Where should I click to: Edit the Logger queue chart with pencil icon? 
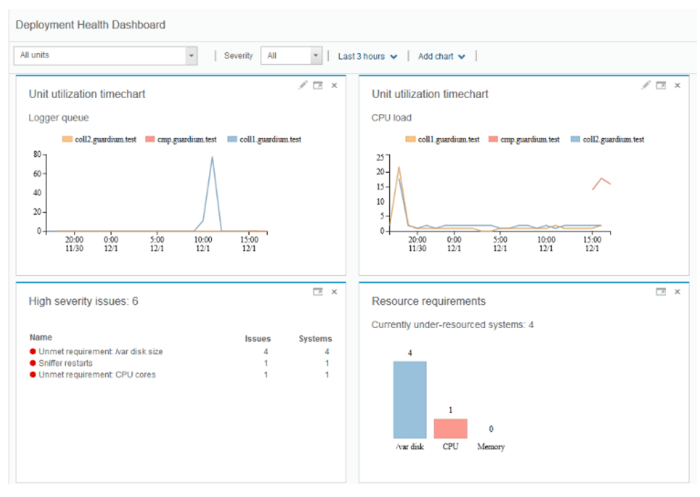point(303,85)
